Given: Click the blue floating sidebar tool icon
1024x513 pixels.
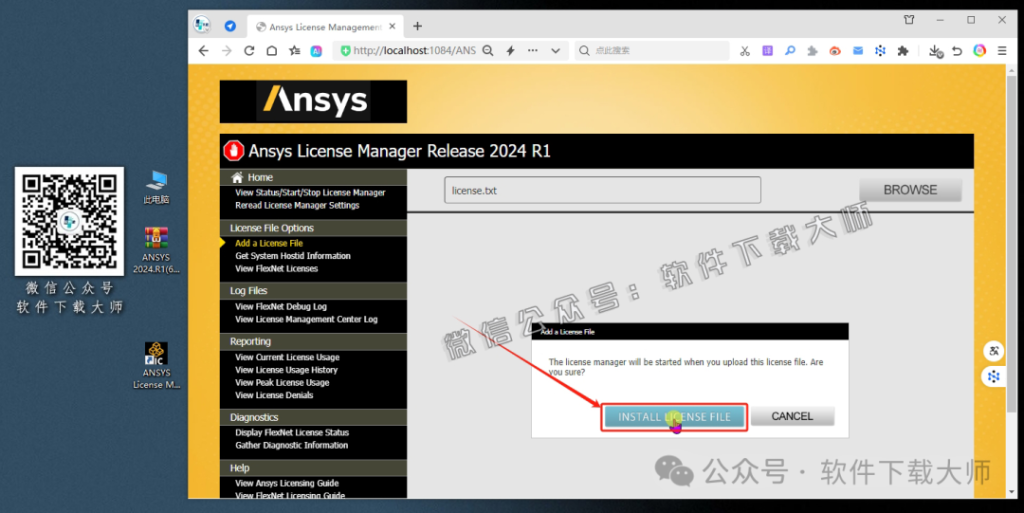Looking at the screenshot, I should 993,377.
